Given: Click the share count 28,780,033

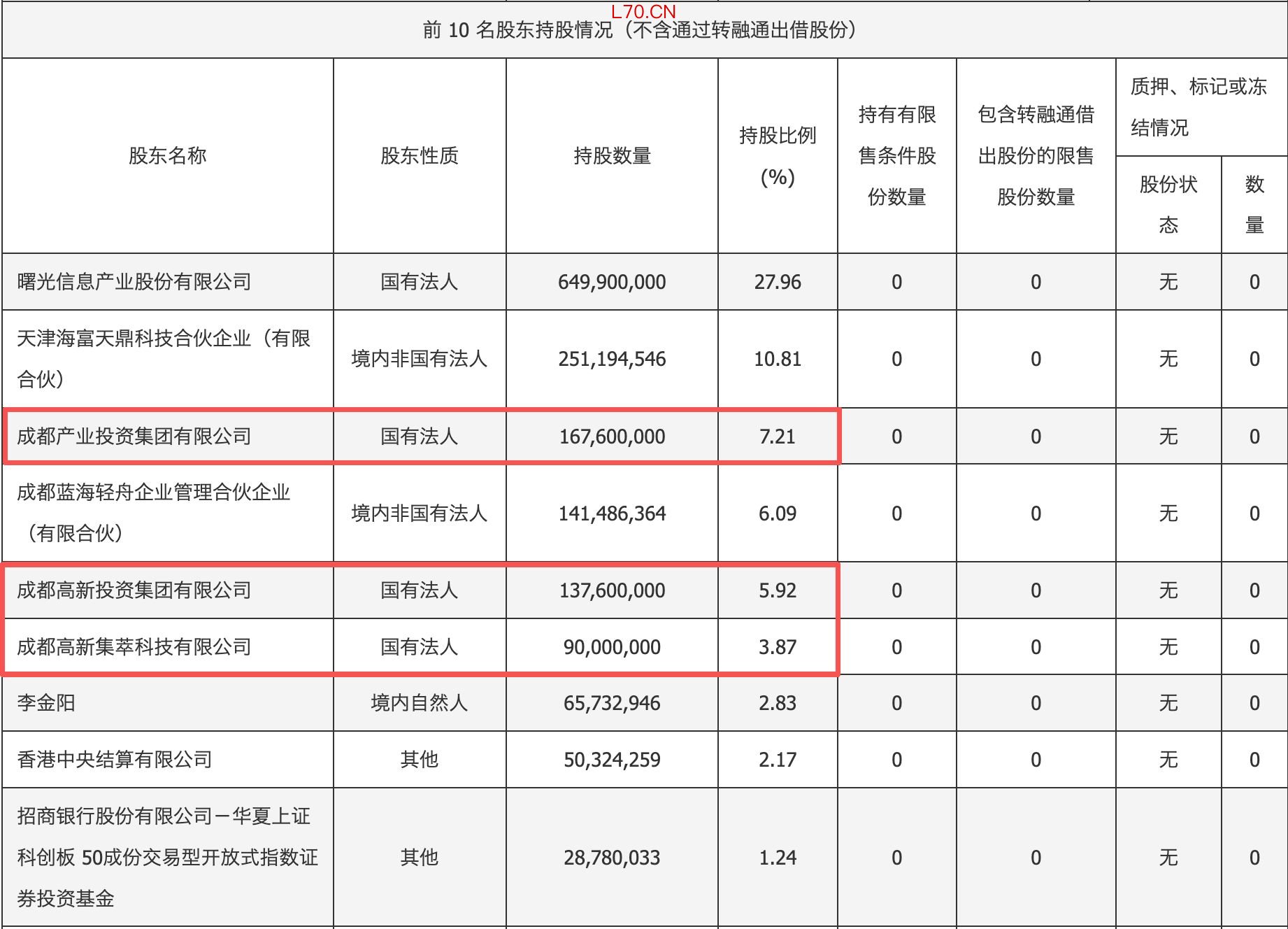Looking at the screenshot, I should point(612,858).
